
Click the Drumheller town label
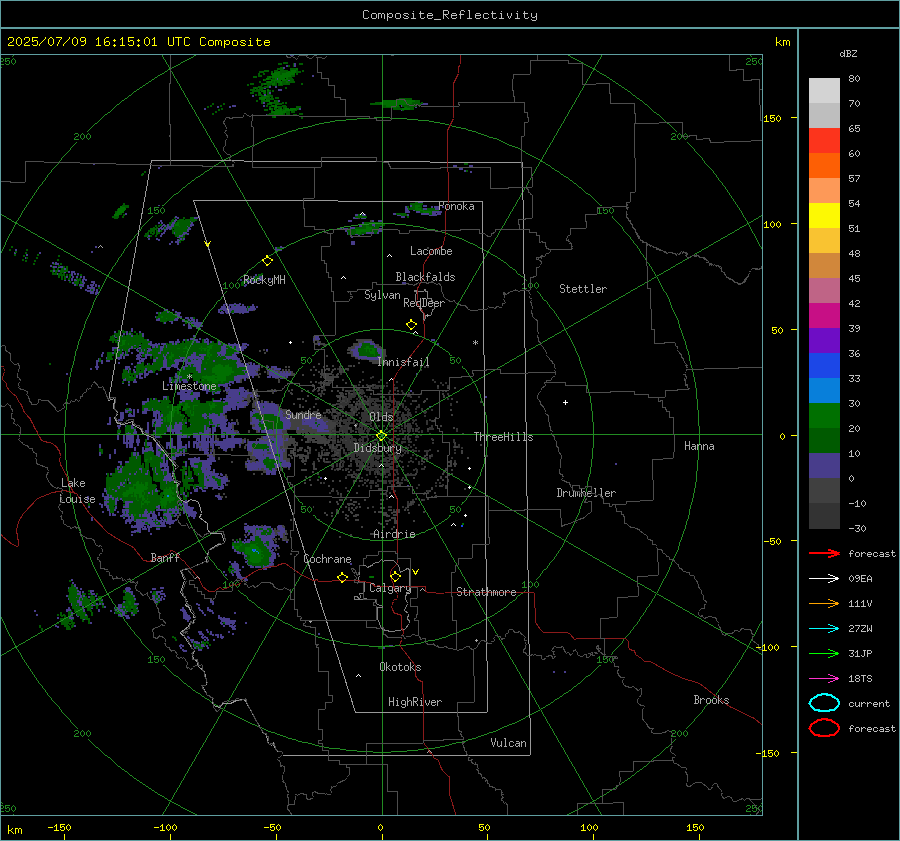tap(586, 493)
